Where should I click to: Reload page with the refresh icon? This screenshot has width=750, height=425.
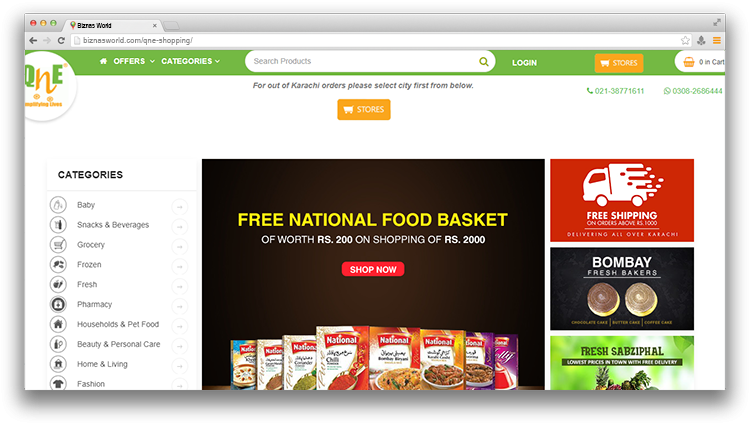pyautogui.click(x=61, y=41)
